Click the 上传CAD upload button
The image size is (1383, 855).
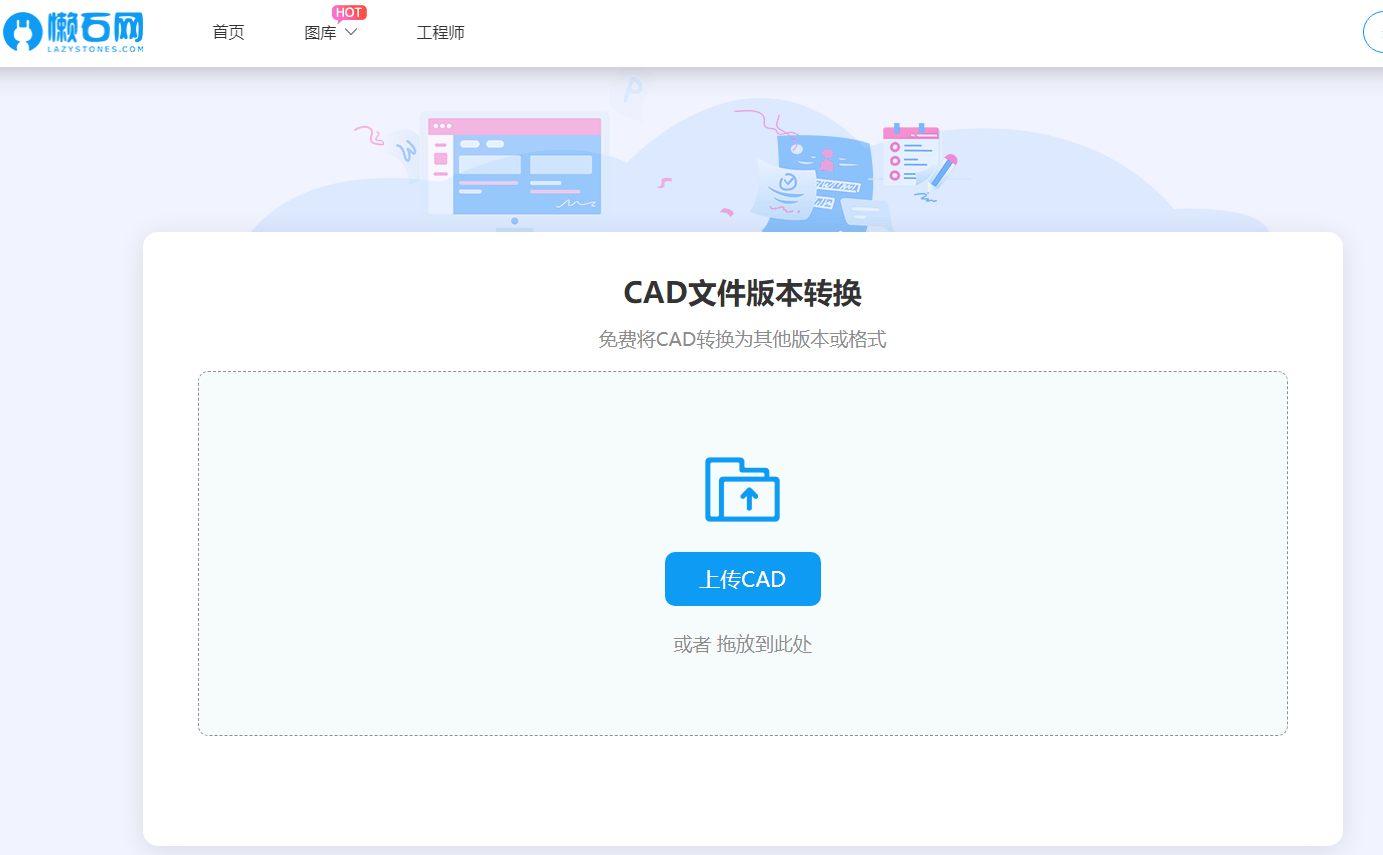tap(743, 578)
